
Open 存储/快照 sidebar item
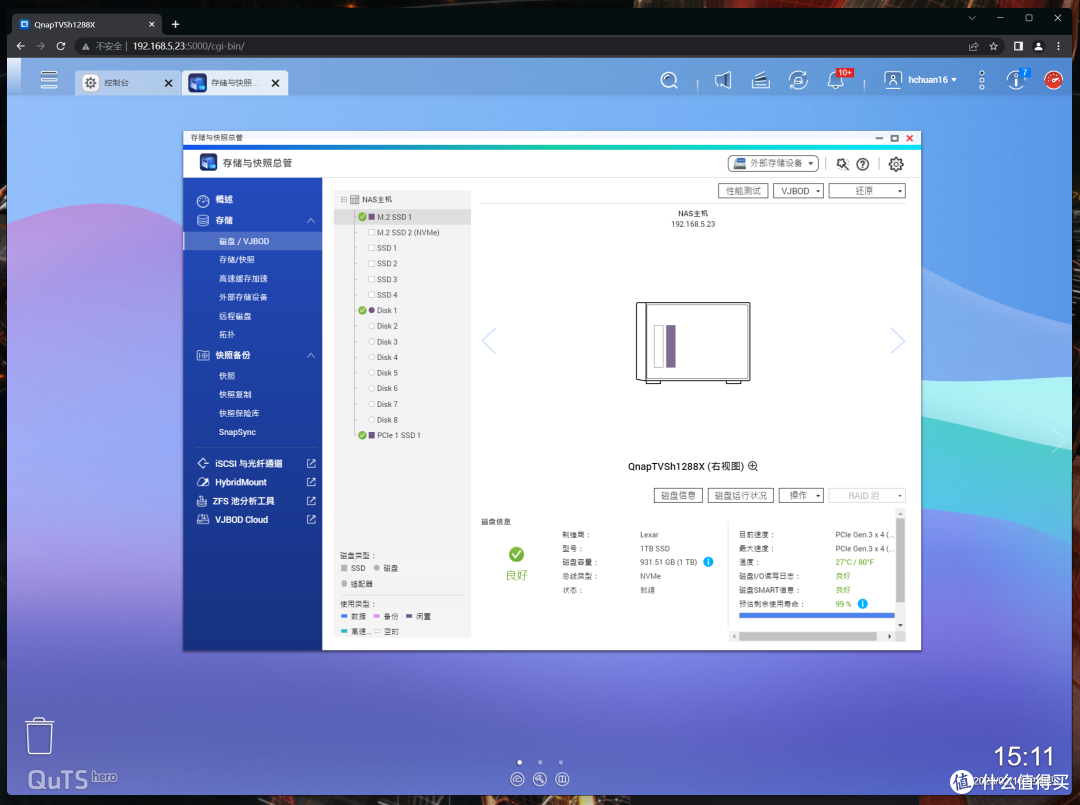(236, 260)
